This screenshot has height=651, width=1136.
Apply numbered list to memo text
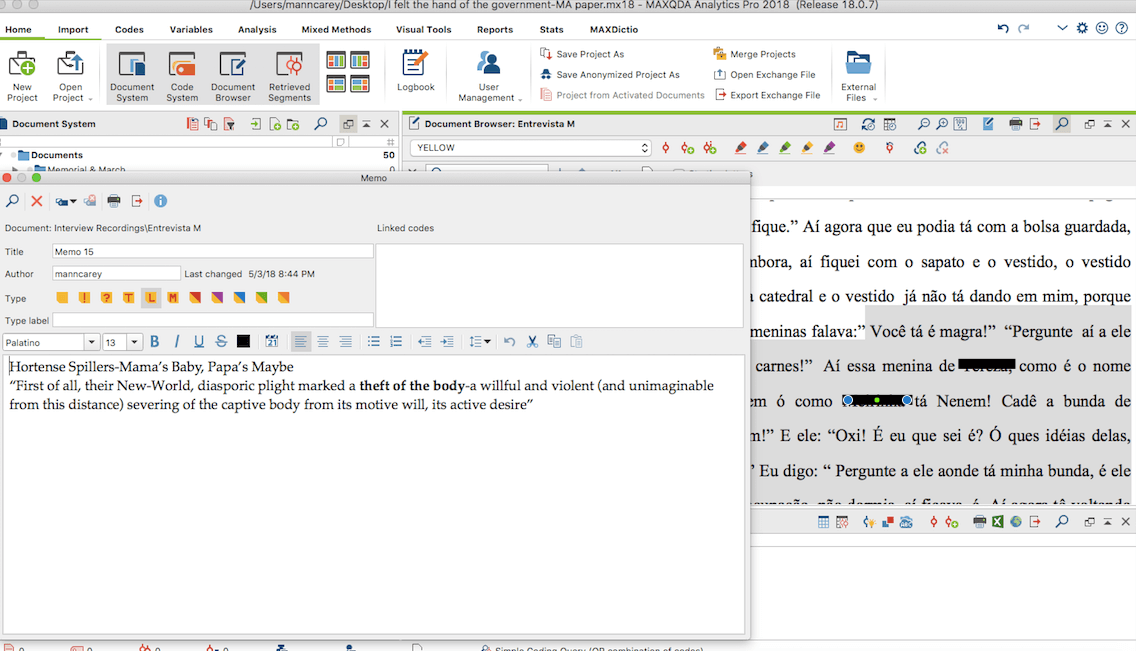point(396,341)
